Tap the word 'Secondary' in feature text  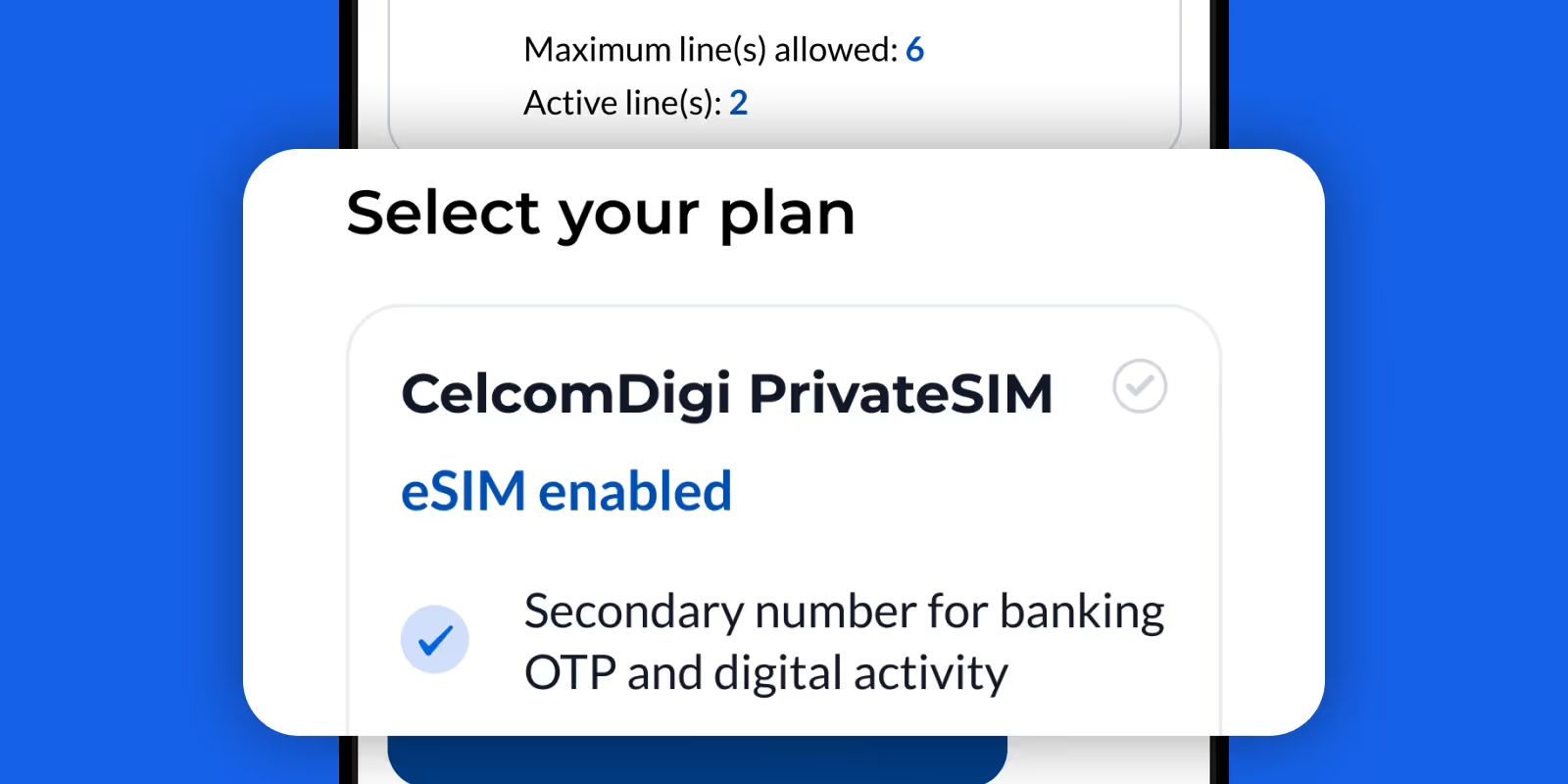[634, 612]
